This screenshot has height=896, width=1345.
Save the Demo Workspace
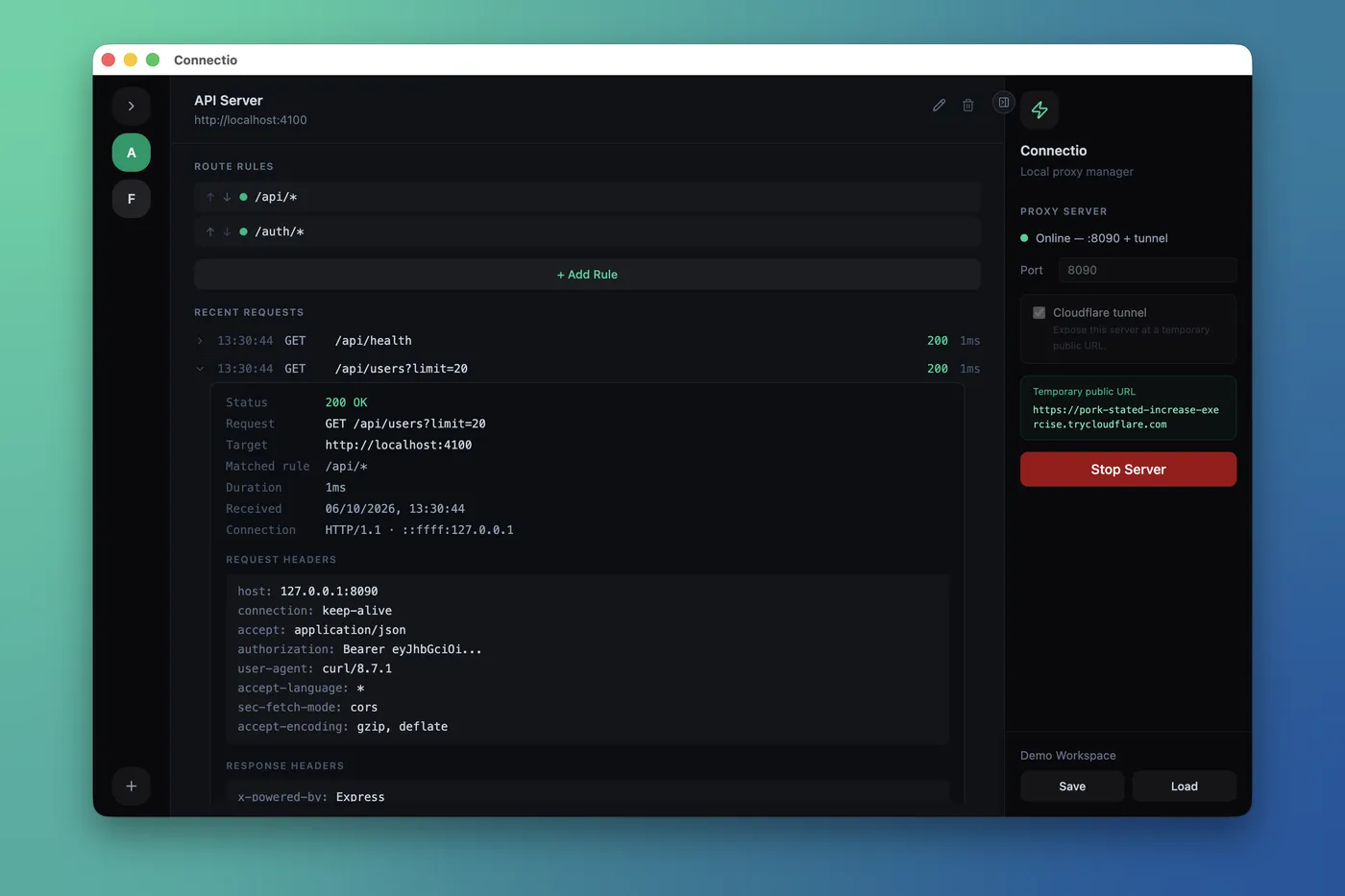[x=1072, y=787]
